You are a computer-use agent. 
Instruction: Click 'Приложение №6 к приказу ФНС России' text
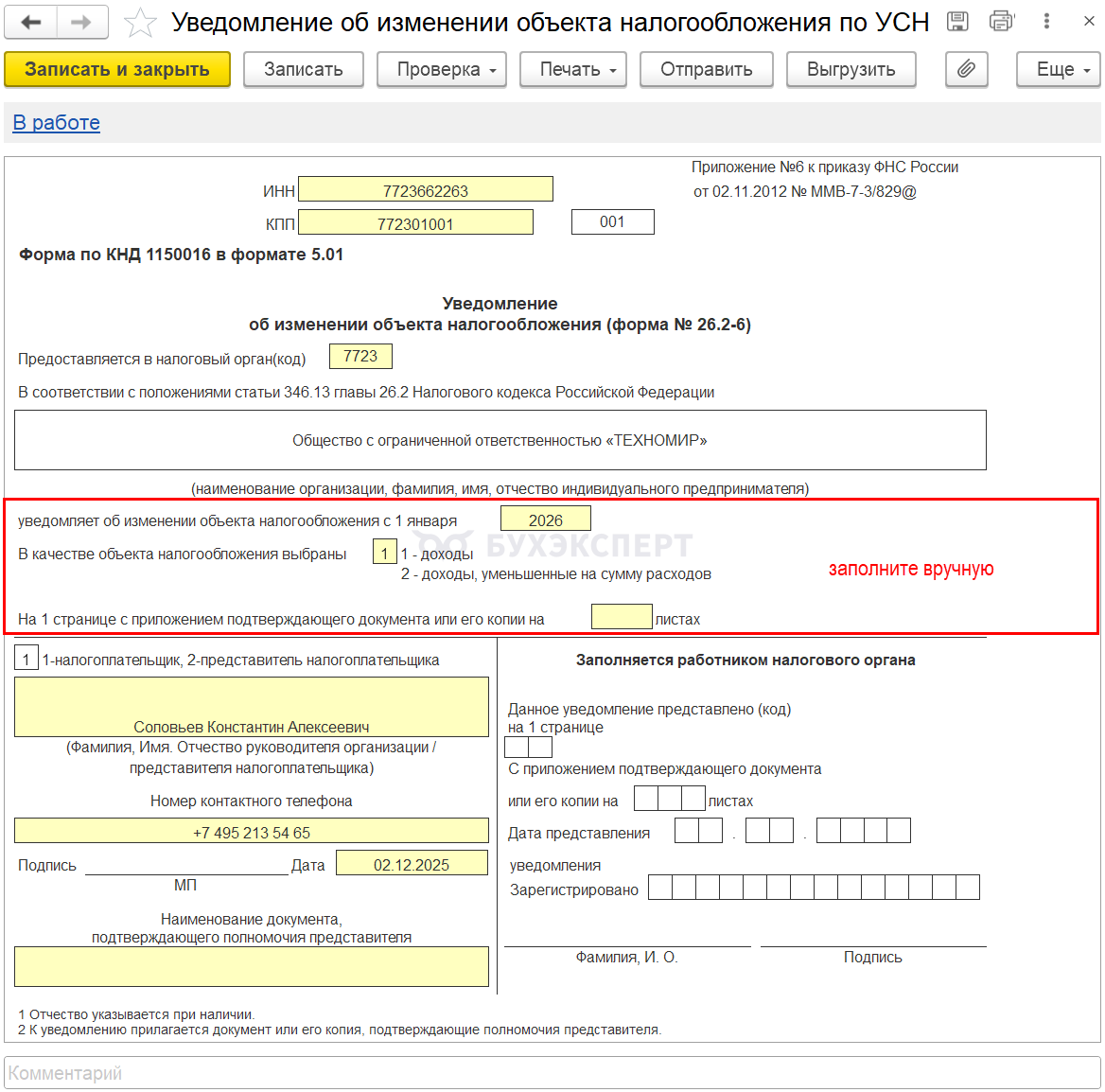coord(825,167)
